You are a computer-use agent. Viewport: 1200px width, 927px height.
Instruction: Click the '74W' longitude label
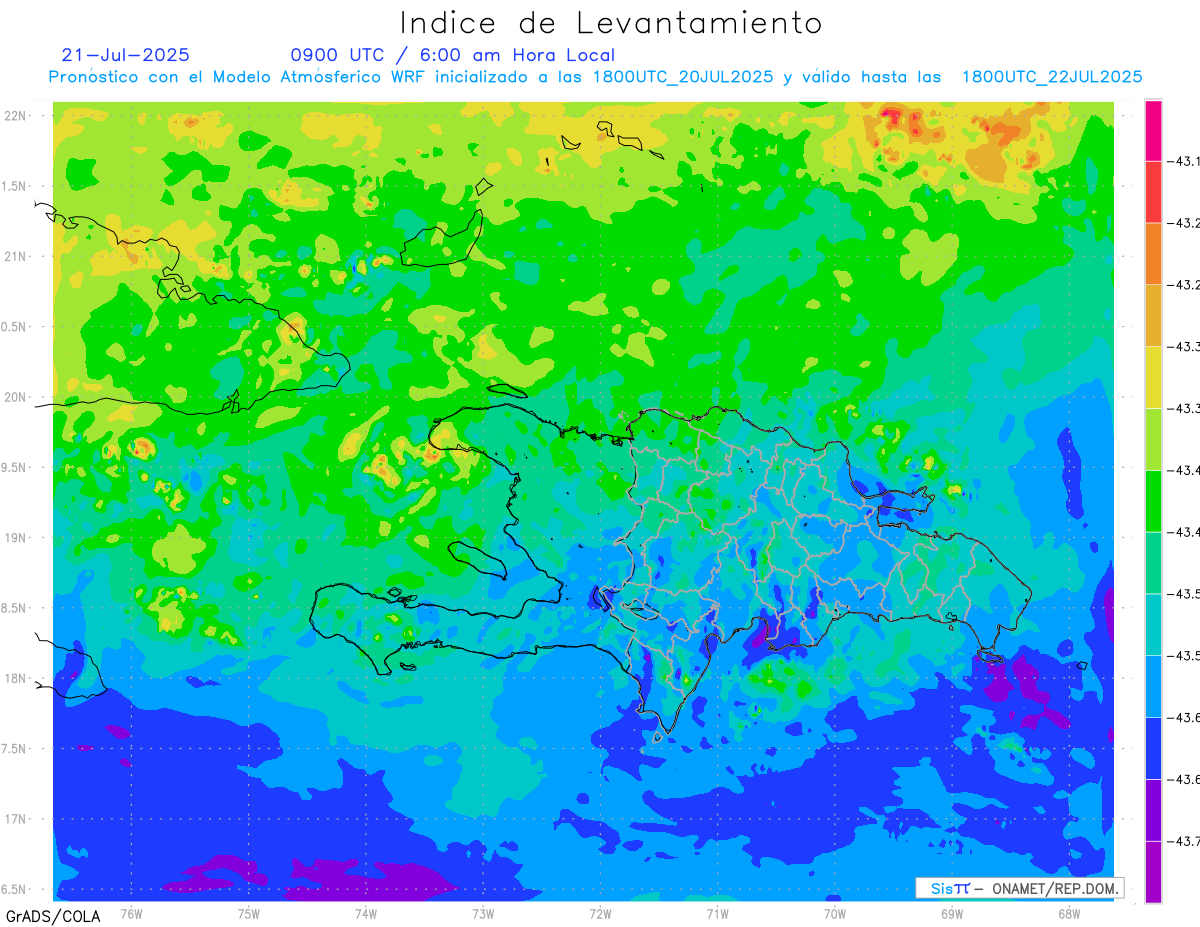tap(365, 913)
